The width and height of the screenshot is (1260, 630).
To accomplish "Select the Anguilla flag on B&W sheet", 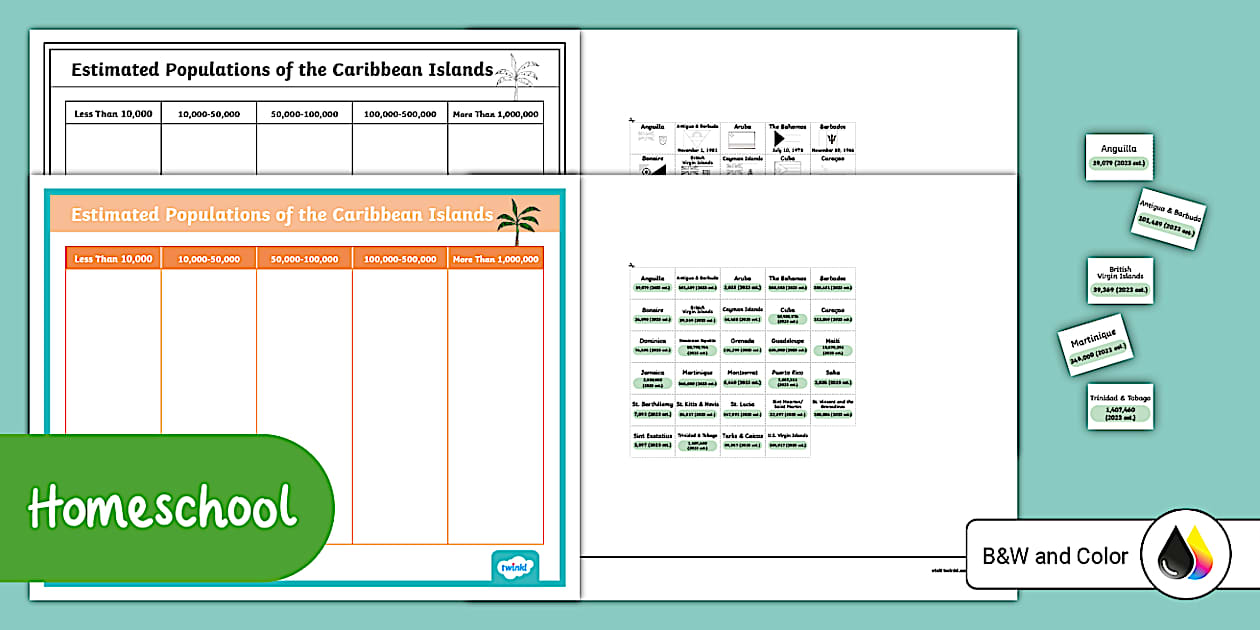I will pyautogui.click(x=652, y=139).
